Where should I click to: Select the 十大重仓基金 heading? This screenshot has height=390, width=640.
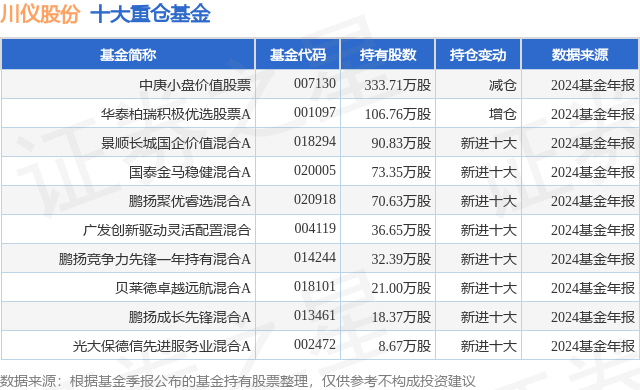point(150,14)
